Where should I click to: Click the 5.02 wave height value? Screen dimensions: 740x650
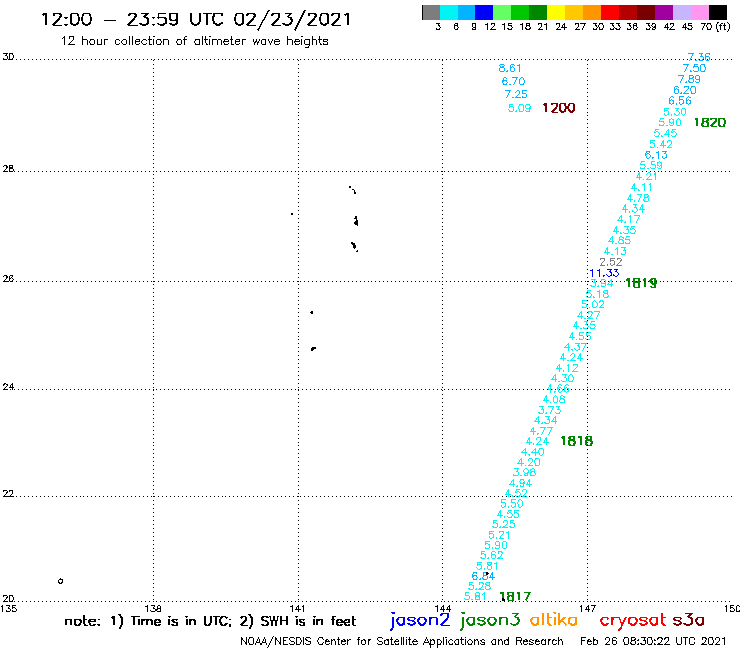(x=593, y=304)
